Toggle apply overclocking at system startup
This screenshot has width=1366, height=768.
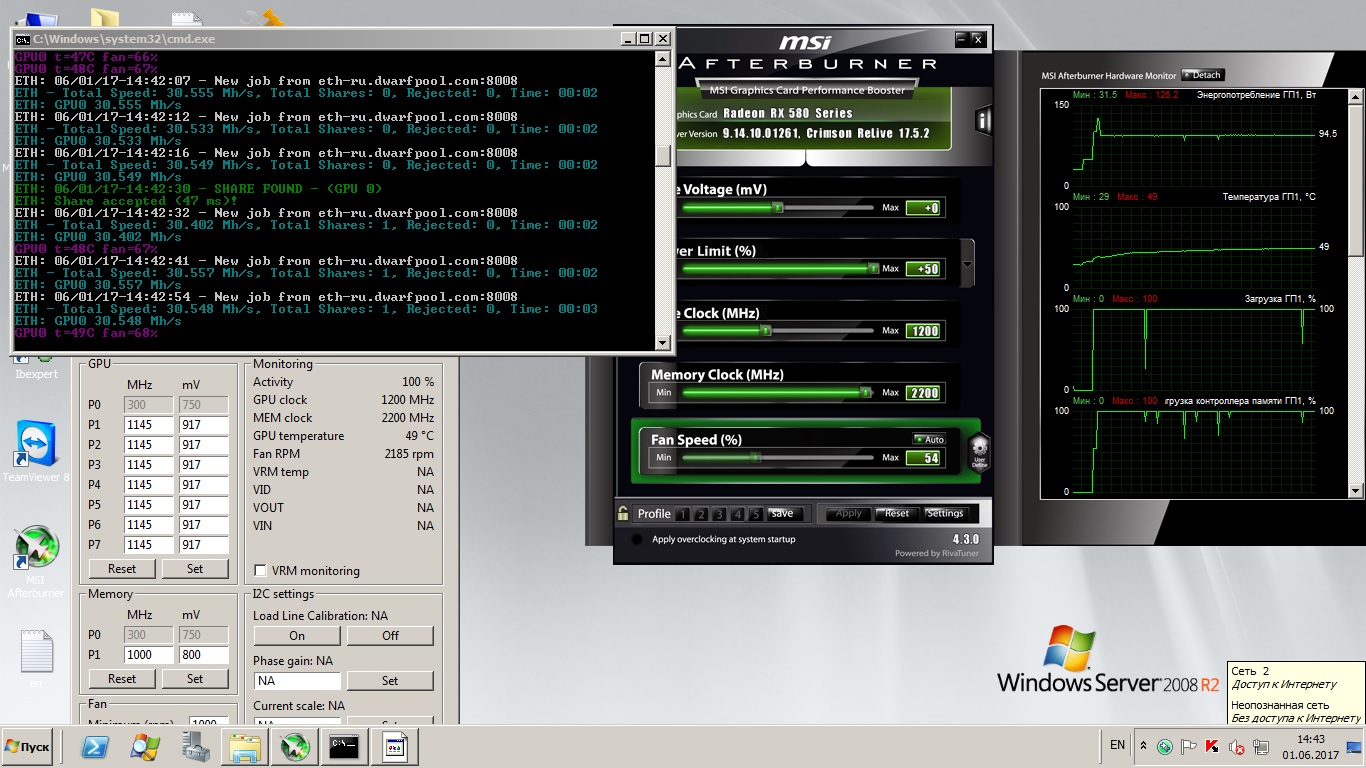[637, 540]
